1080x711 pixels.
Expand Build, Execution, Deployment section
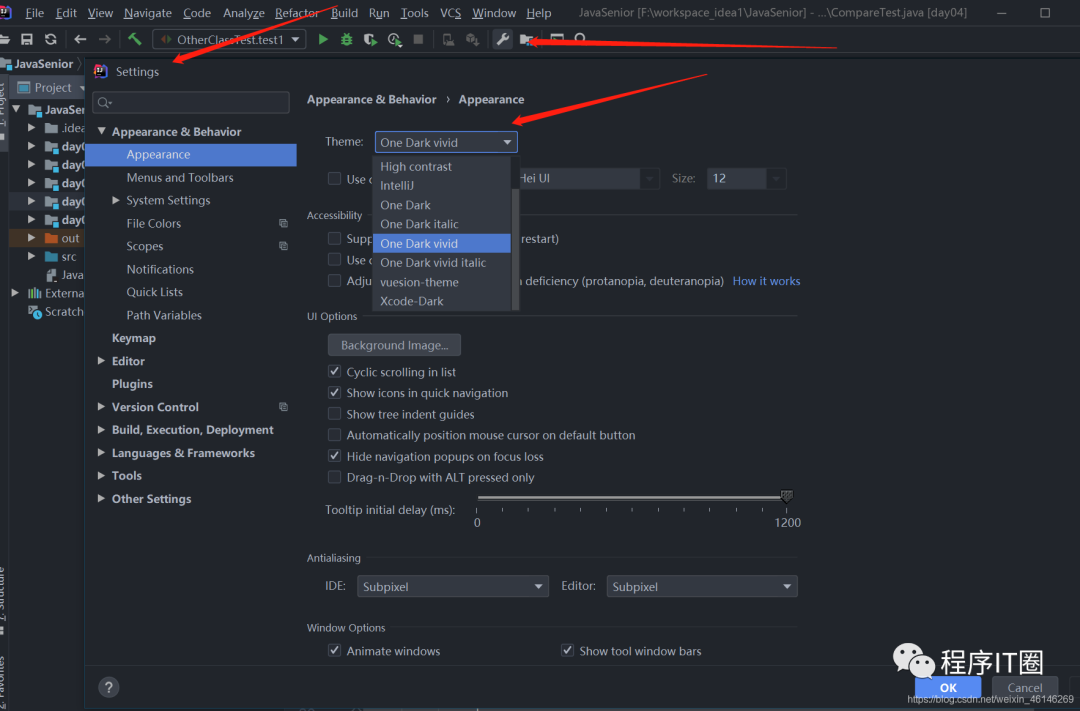coord(101,429)
